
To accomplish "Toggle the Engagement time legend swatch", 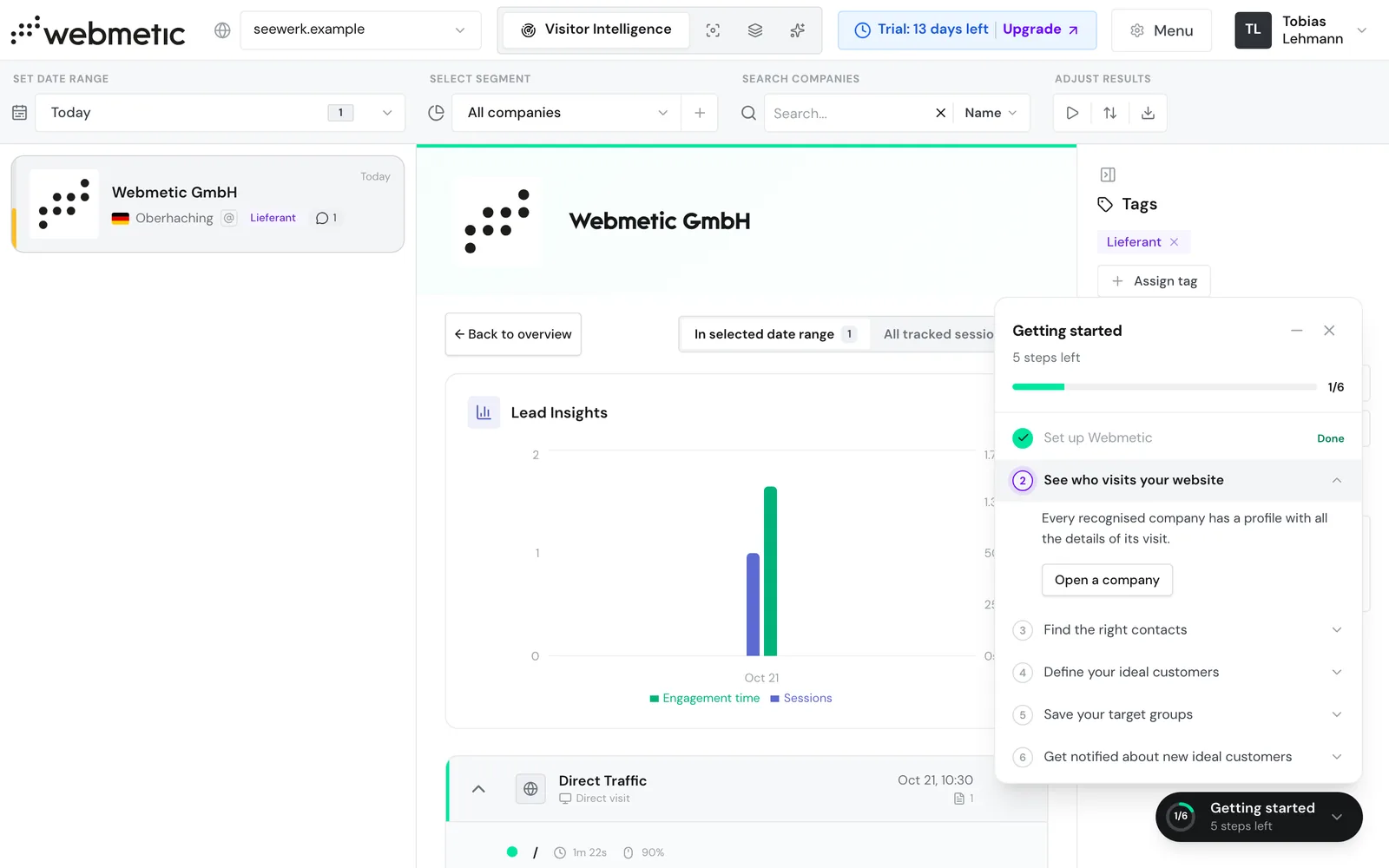I will (655, 699).
